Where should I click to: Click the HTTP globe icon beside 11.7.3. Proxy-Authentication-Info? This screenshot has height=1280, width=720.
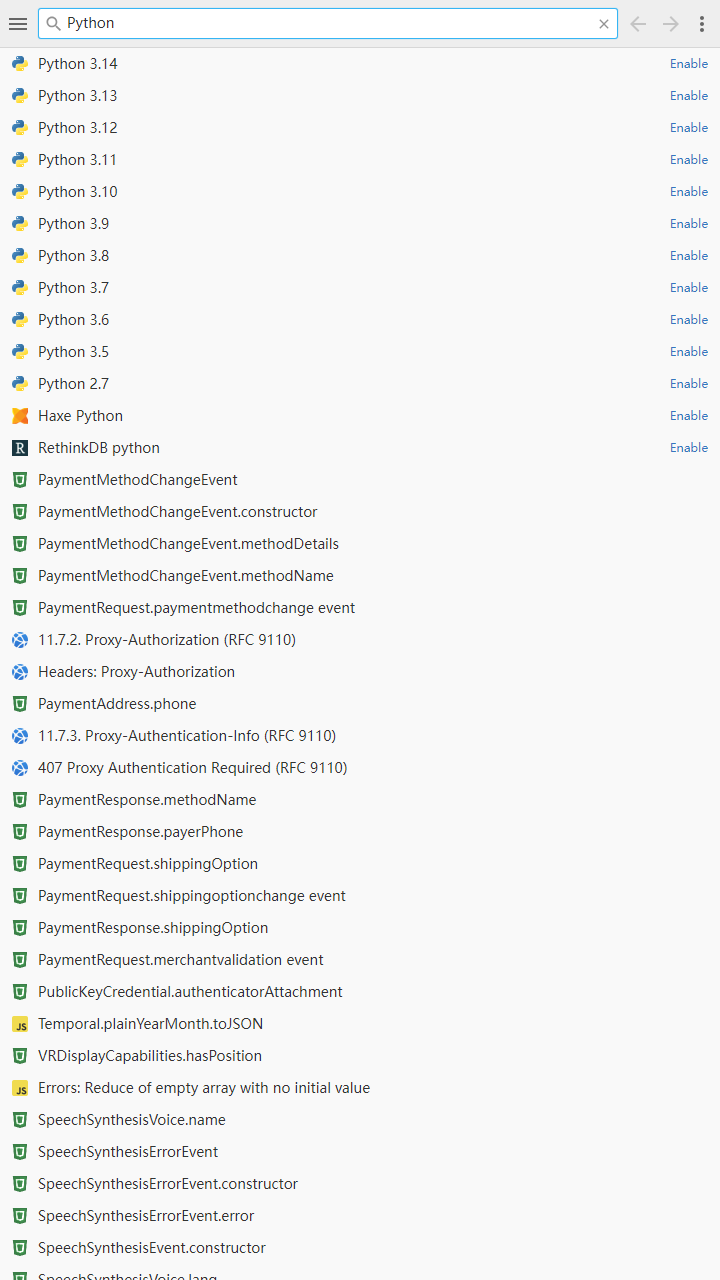[x=20, y=736]
